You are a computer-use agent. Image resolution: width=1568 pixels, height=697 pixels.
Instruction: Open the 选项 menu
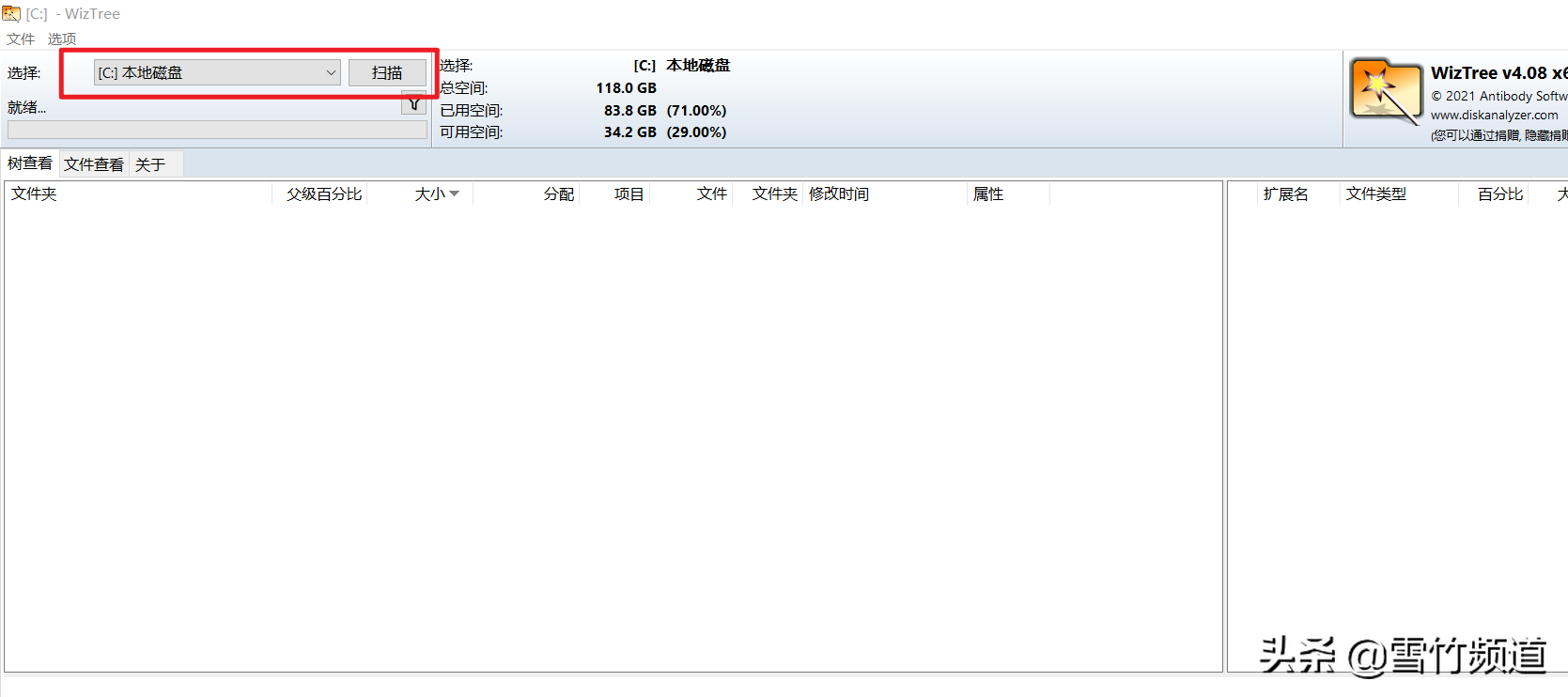pos(62,39)
